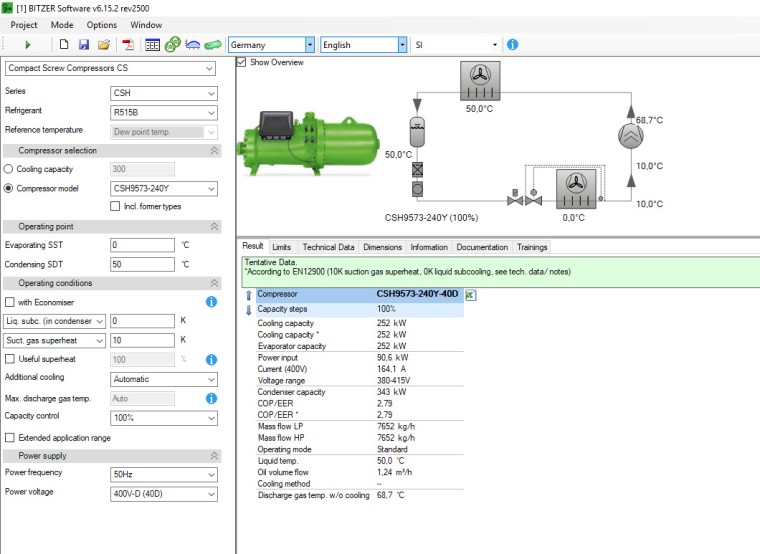Switch to the Technical Data tab
This screenshot has width=760, height=554.
click(x=328, y=247)
